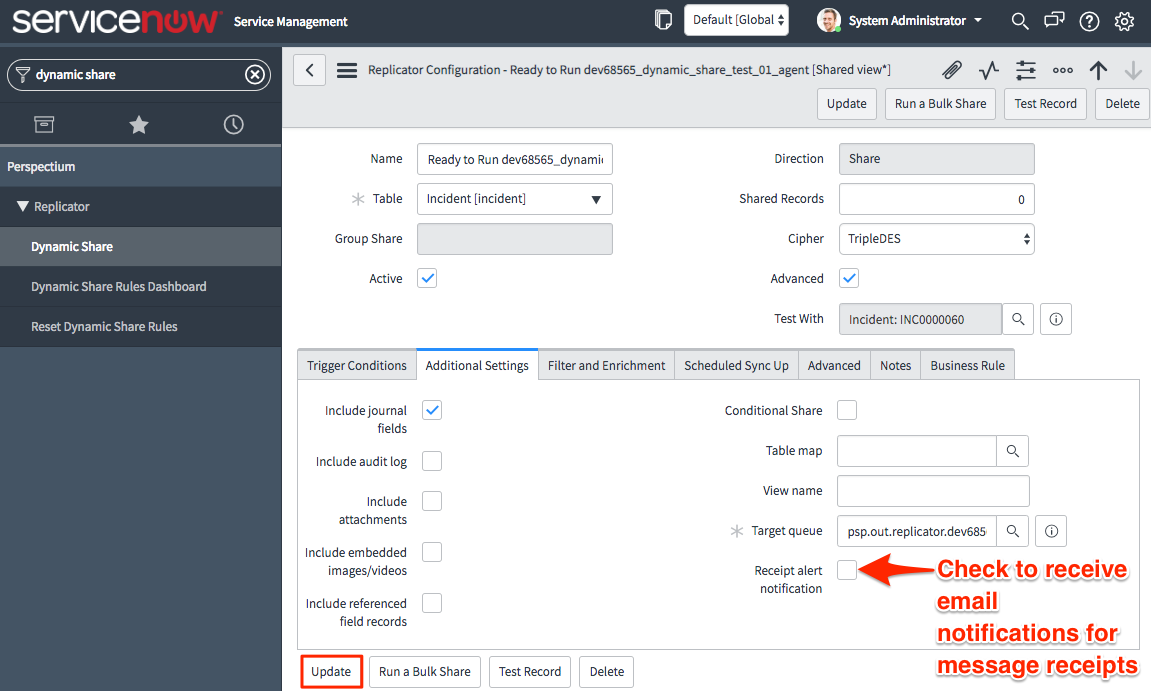
Task: Open the Notes tab
Action: click(x=896, y=365)
